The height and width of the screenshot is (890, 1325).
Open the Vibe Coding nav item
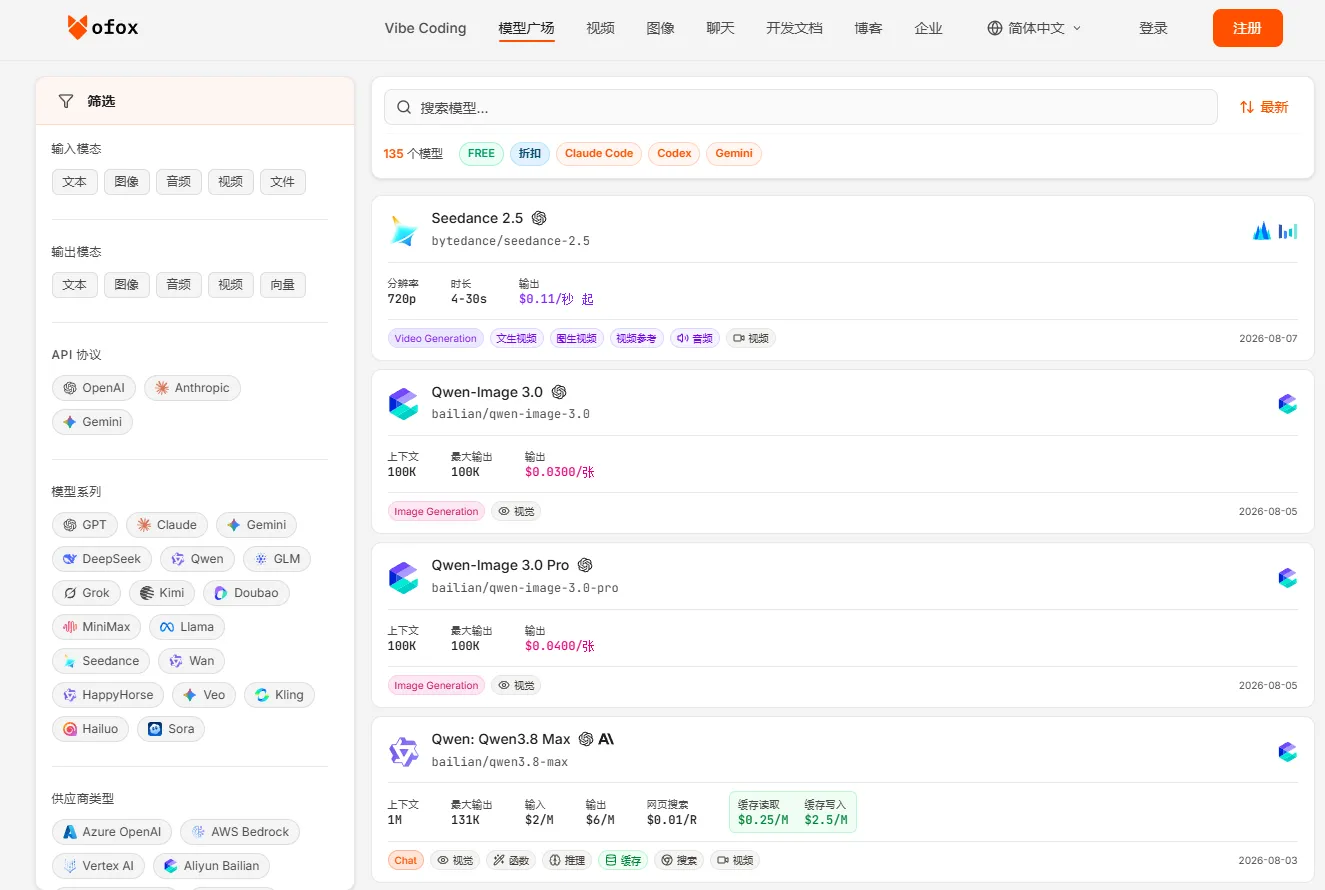pos(426,28)
